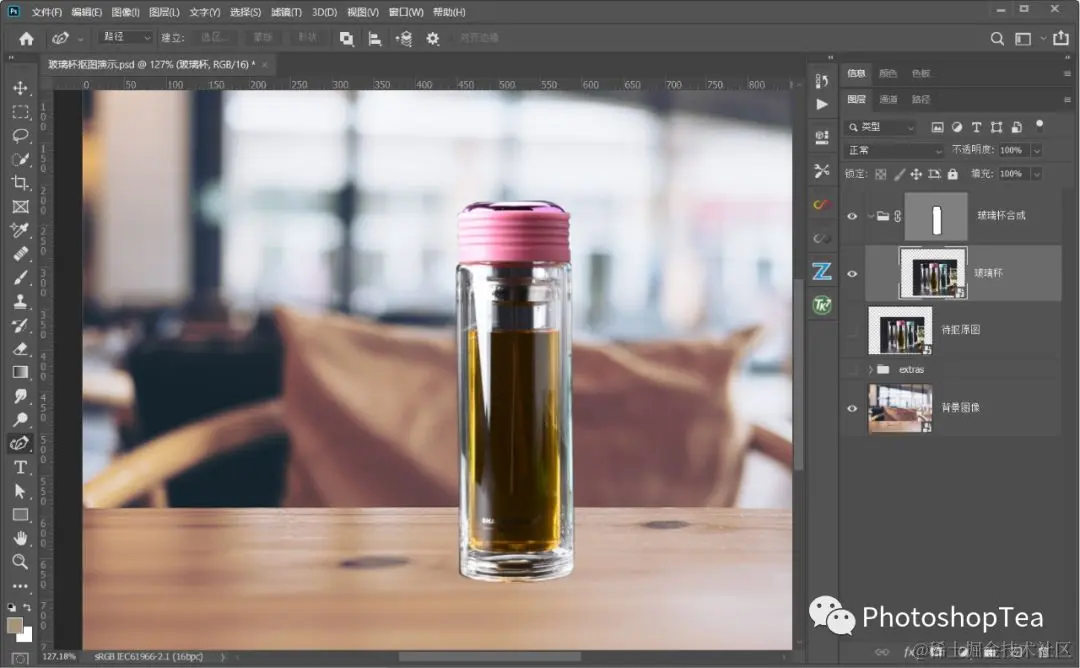The width and height of the screenshot is (1080, 668).
Task: Open the path operations icon
Action: point(346,39)
